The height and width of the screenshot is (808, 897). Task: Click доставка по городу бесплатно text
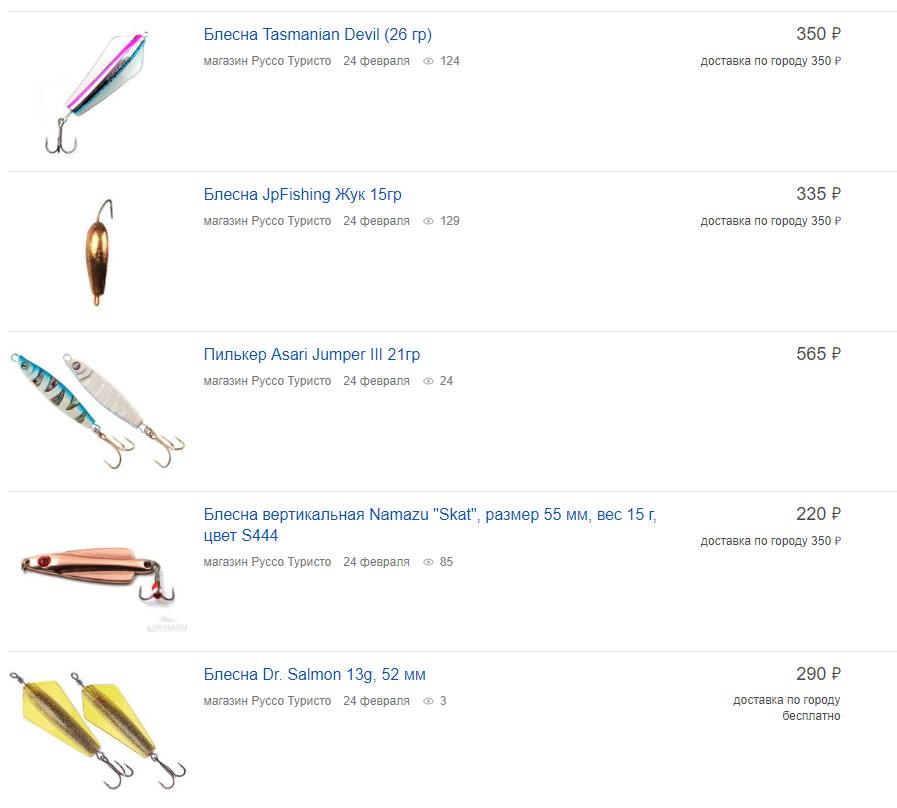pyautogui.click(x=787, y=708)
